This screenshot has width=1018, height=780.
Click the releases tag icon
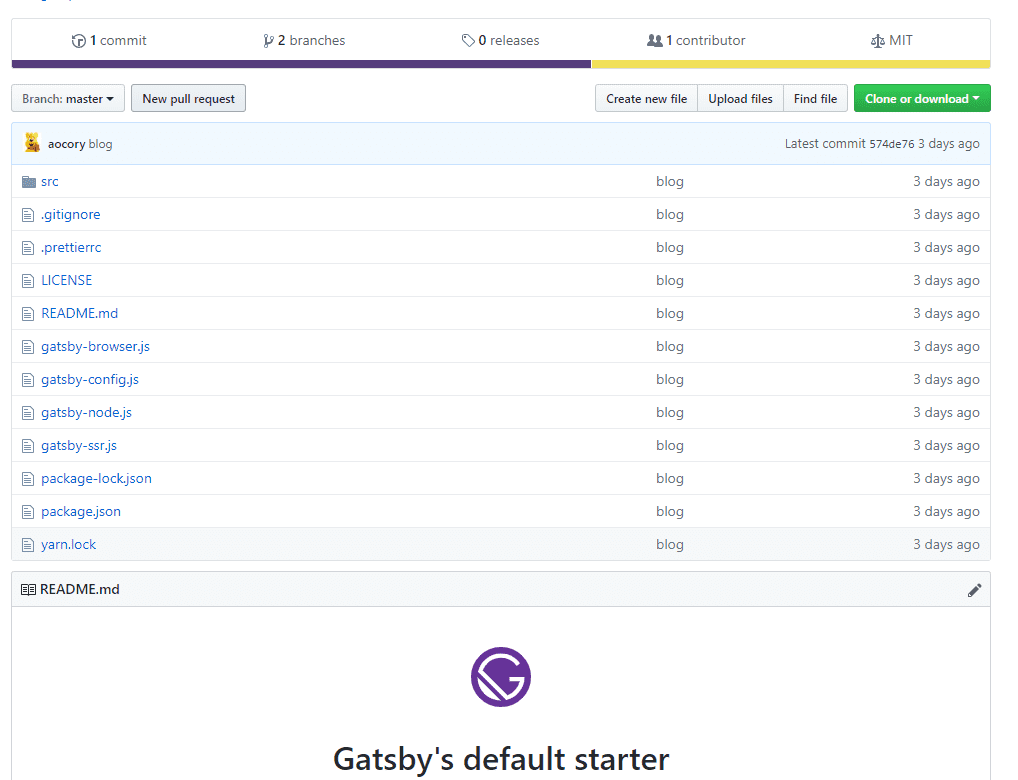468,41
